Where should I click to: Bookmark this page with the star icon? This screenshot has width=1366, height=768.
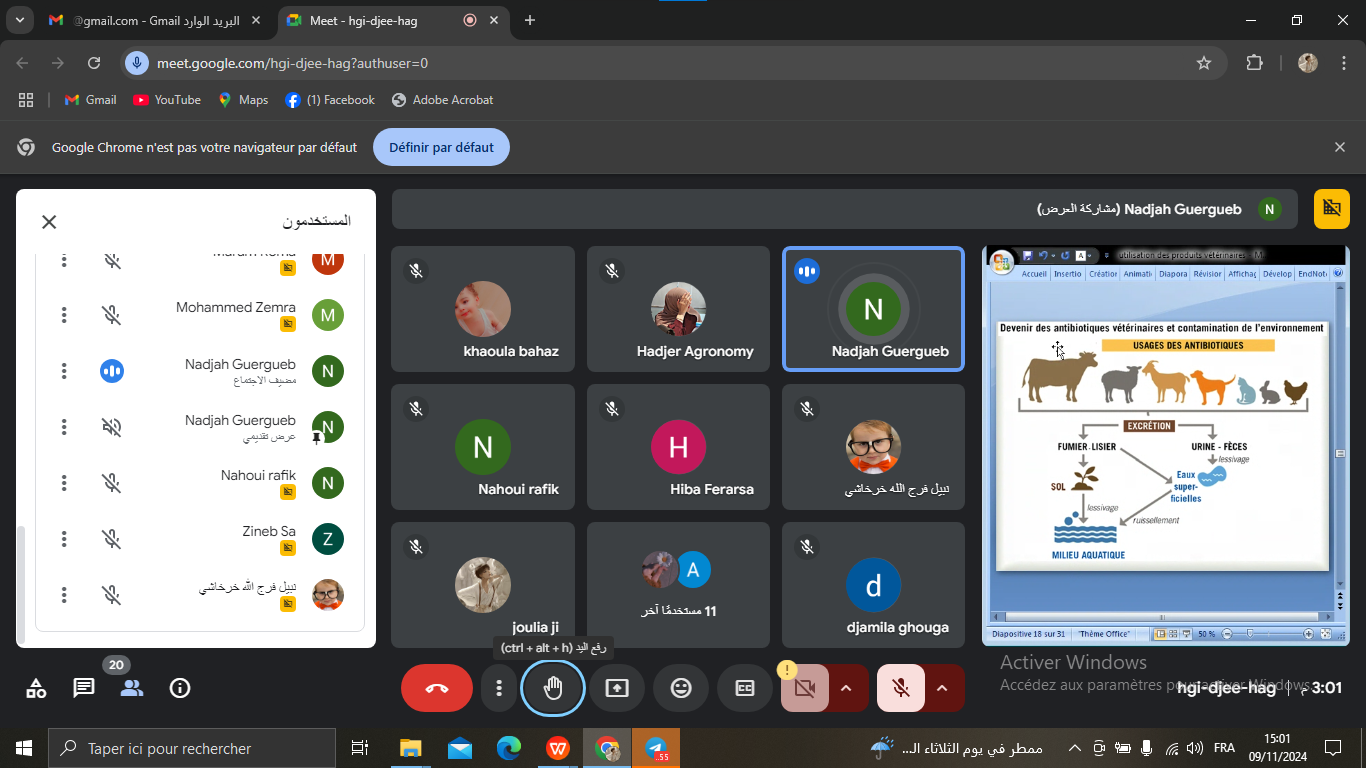(x=1204, y=63)
